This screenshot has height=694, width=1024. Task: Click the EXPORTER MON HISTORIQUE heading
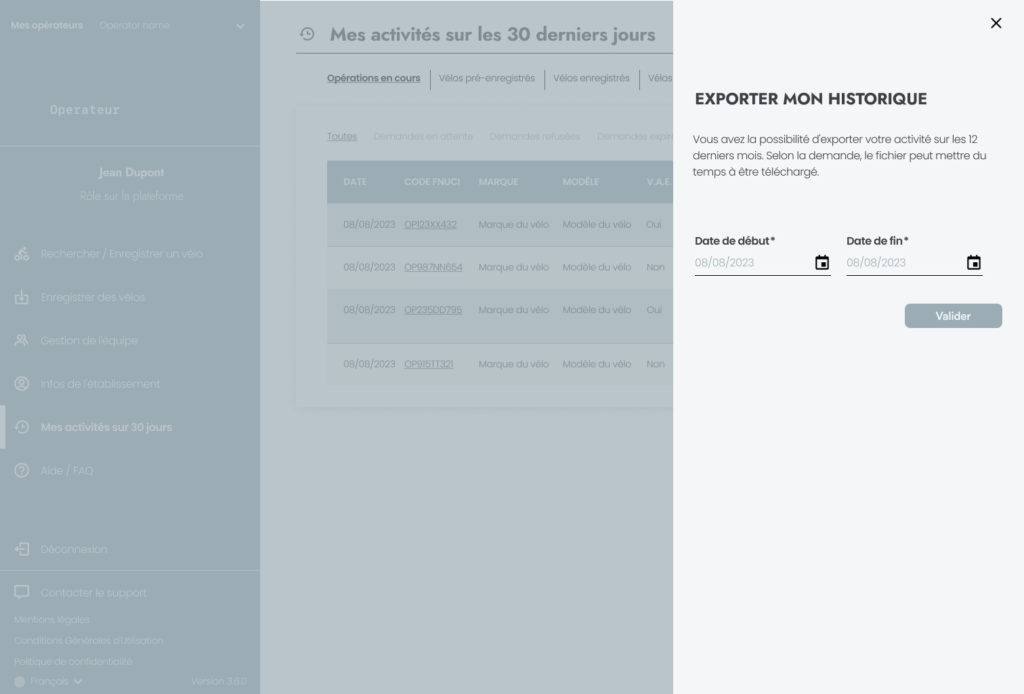pyautogui.click(x=810, y=99)
